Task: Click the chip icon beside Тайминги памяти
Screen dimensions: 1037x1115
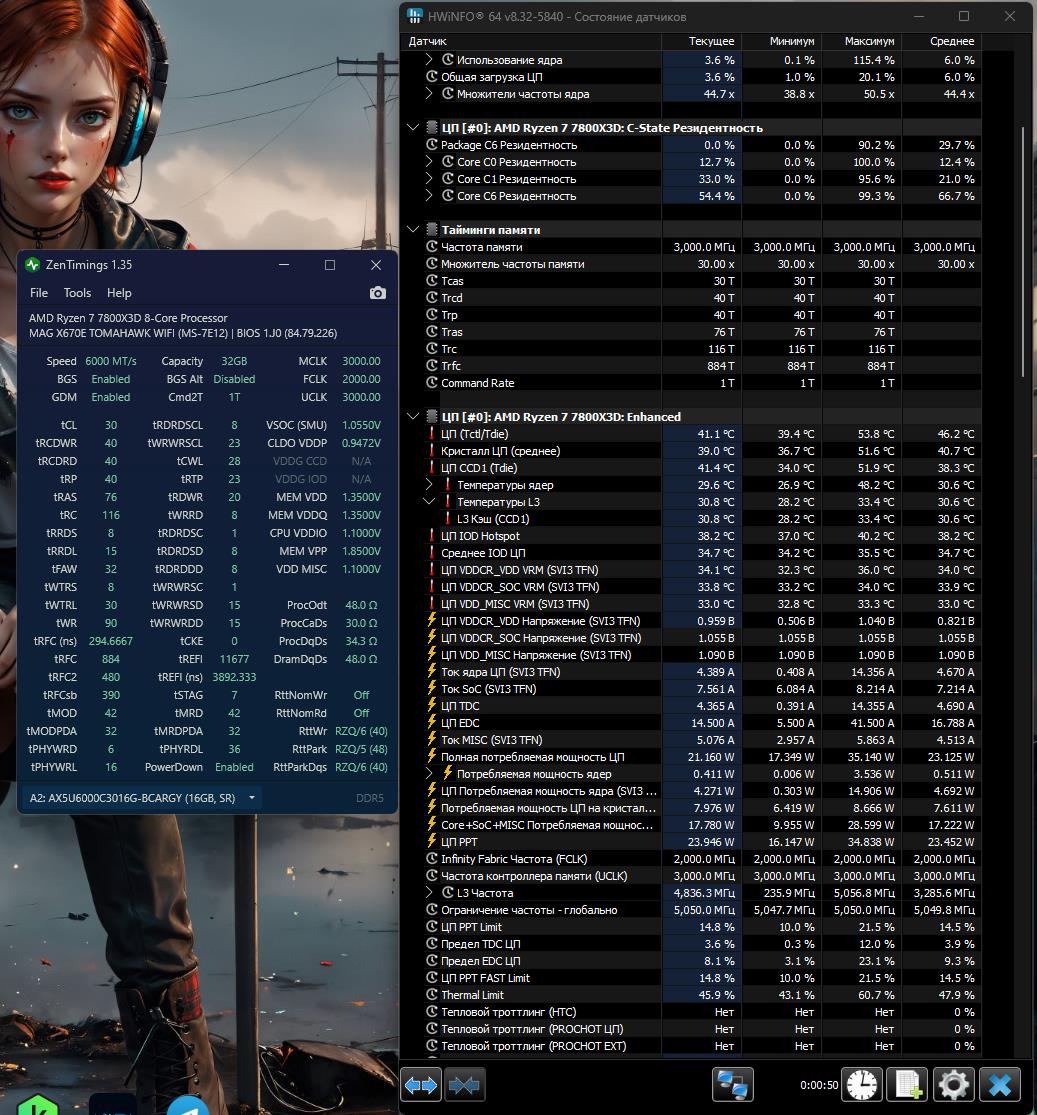Action: click(431, 230)
